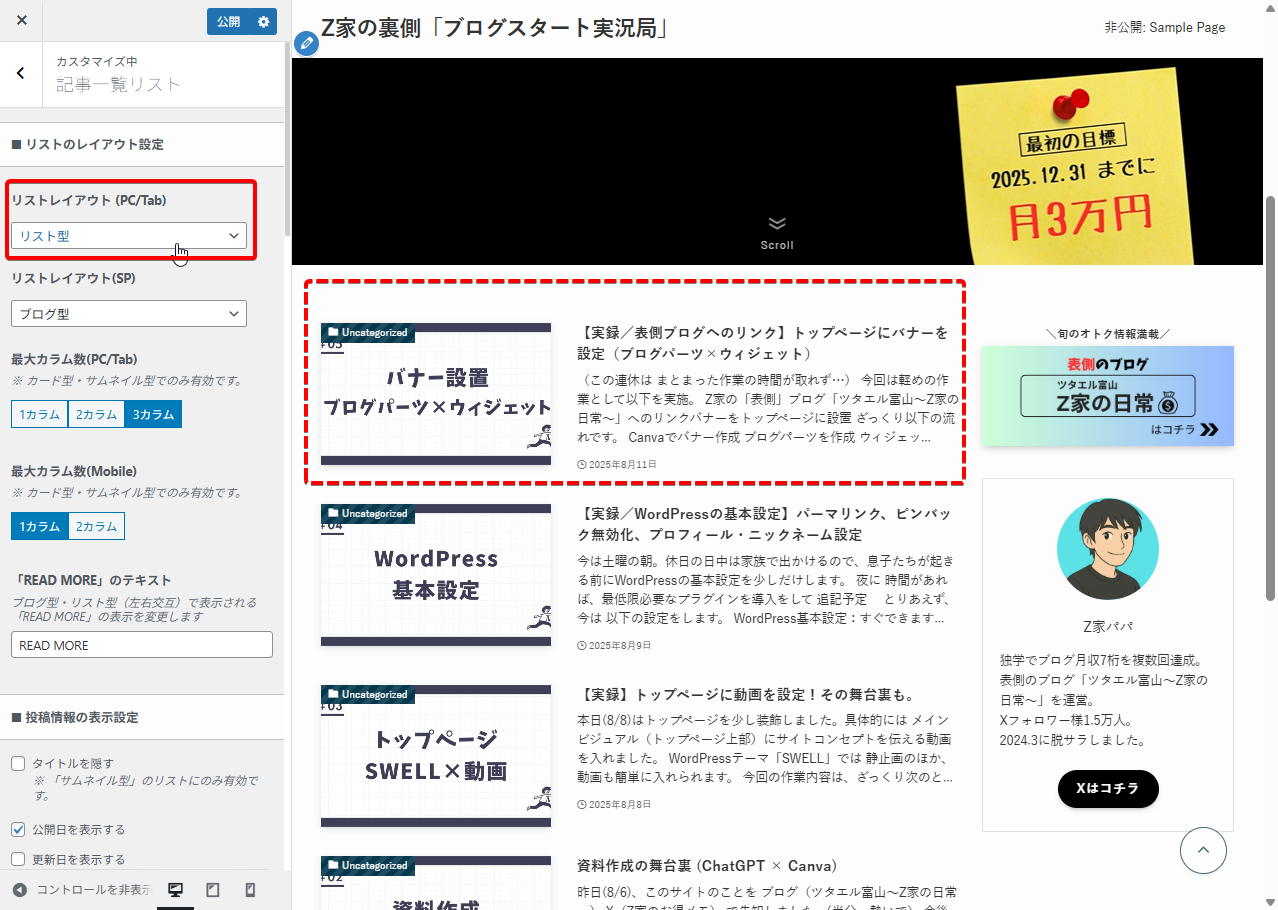Click Uncategorized tag on 資料作成 post

(x=367, y=866)
